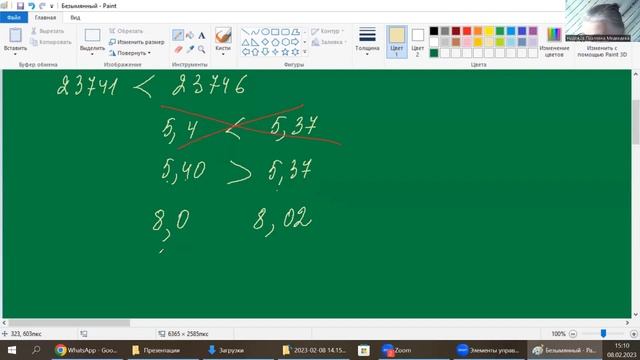The width and height of the screenshot is (640, 360).
Task: Select the Text tool
Action: [202, 36]
